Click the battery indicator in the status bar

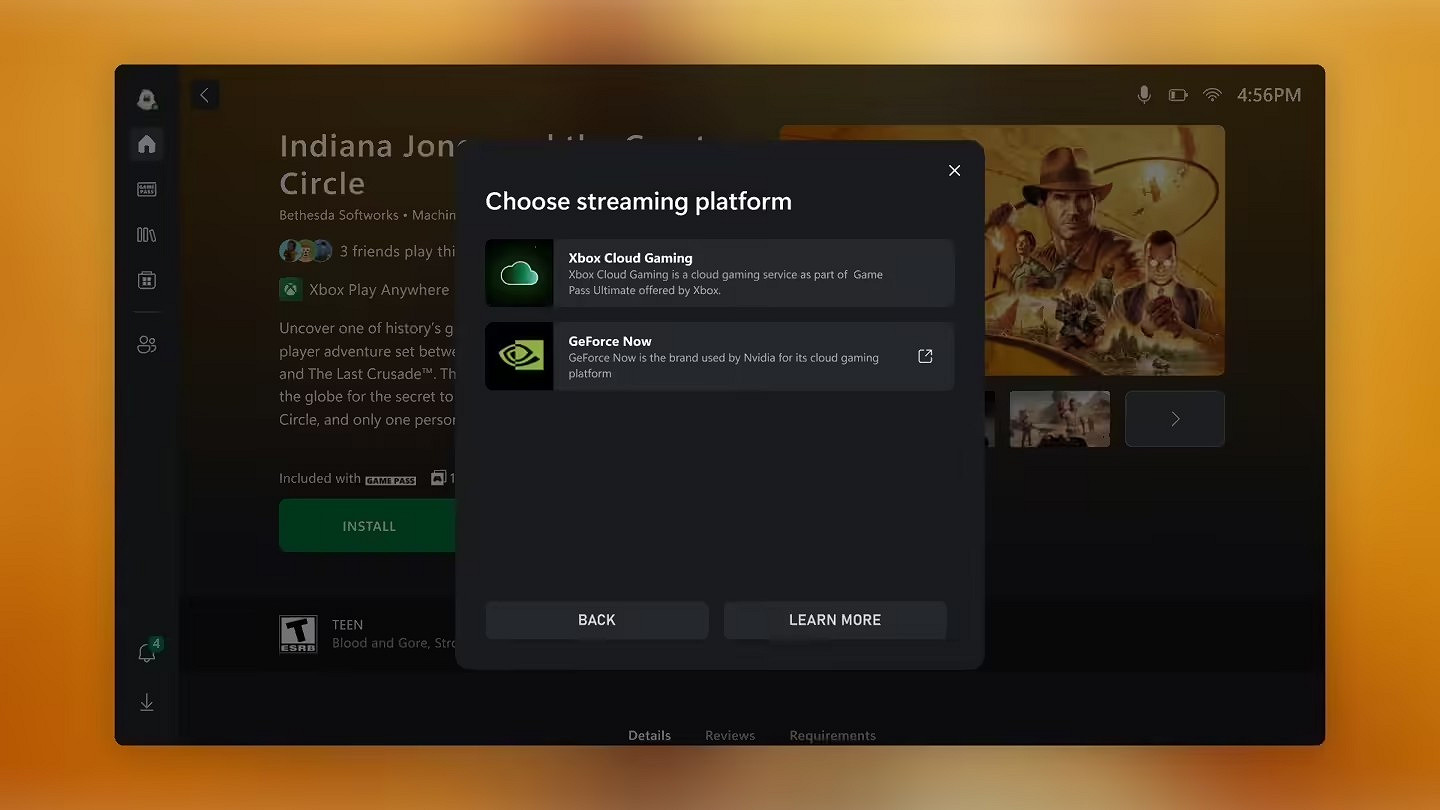pyautogui.click(x=1177, y=94)
